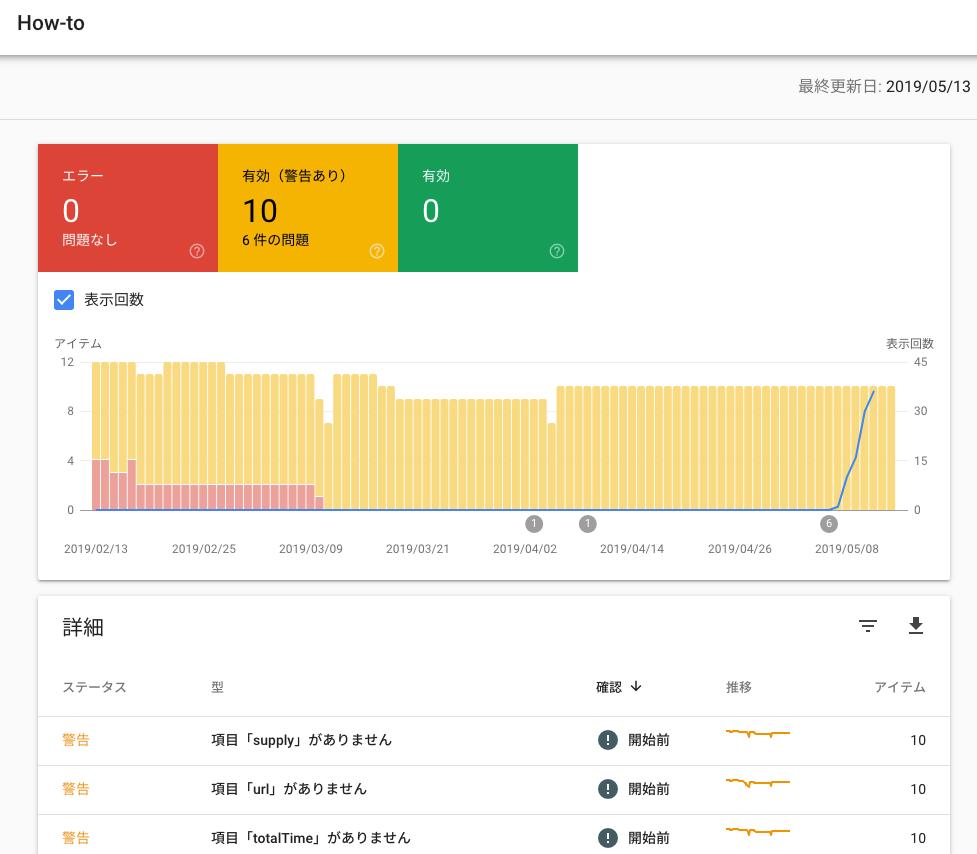
Task: Click the 問題なし text in the red card
Action: 90,240
